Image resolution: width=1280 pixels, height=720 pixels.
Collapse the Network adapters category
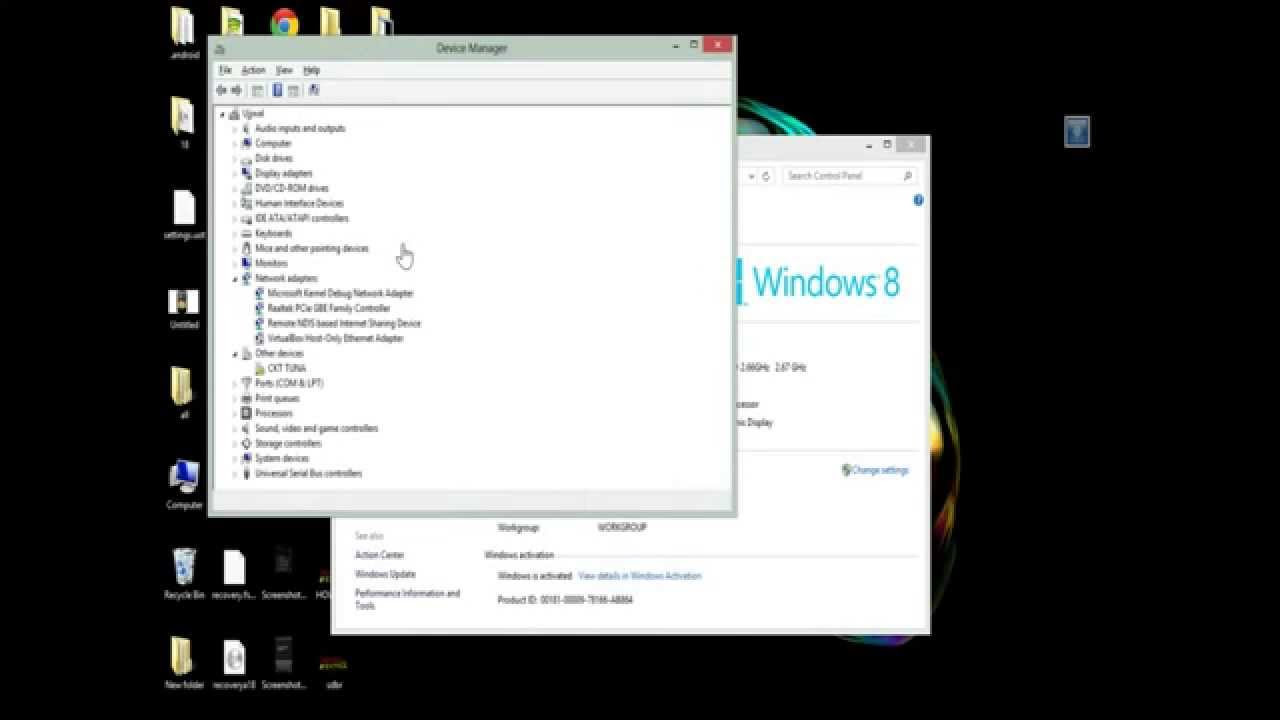tap(235, 279)
